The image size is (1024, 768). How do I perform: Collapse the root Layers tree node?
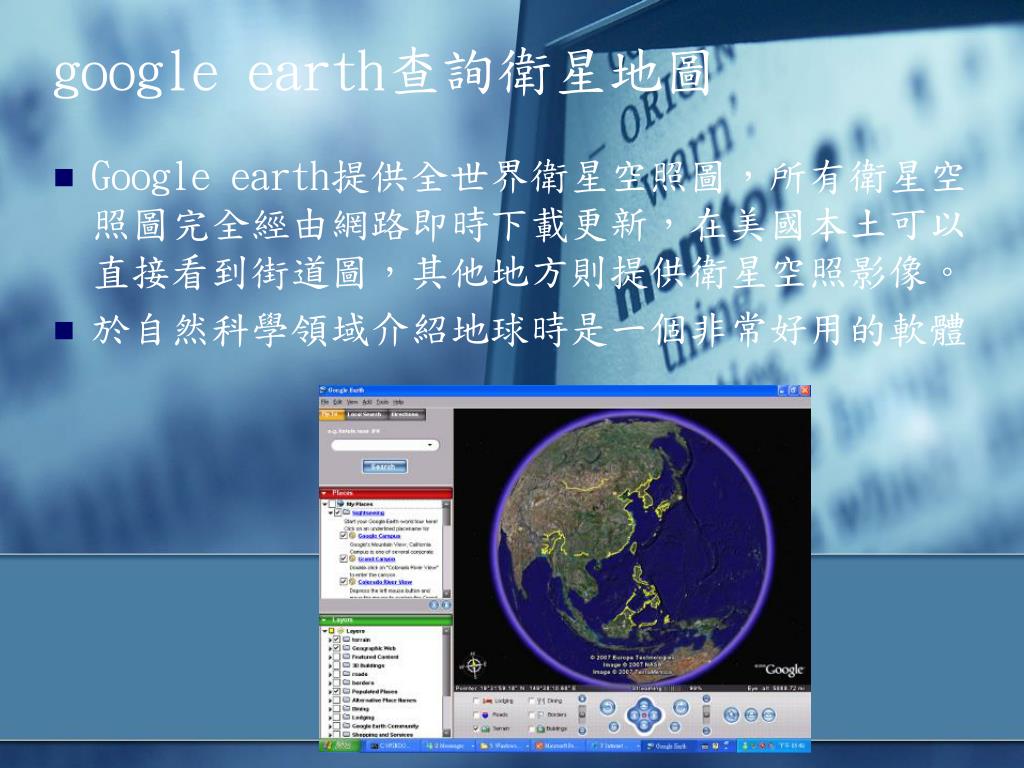(x=325, y=631)
